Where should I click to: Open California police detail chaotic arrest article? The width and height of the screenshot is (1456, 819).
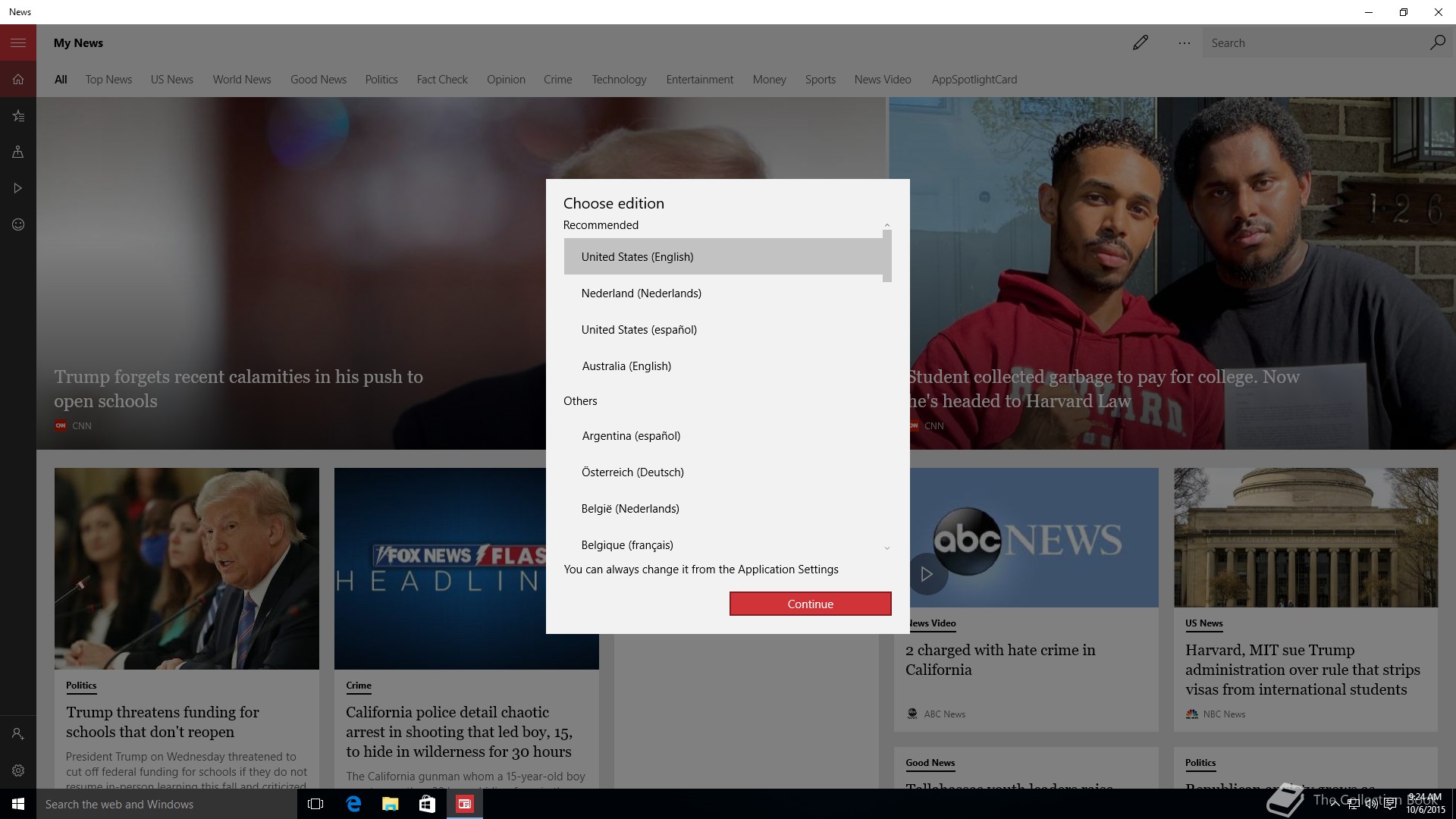click(x=459, y=732)
